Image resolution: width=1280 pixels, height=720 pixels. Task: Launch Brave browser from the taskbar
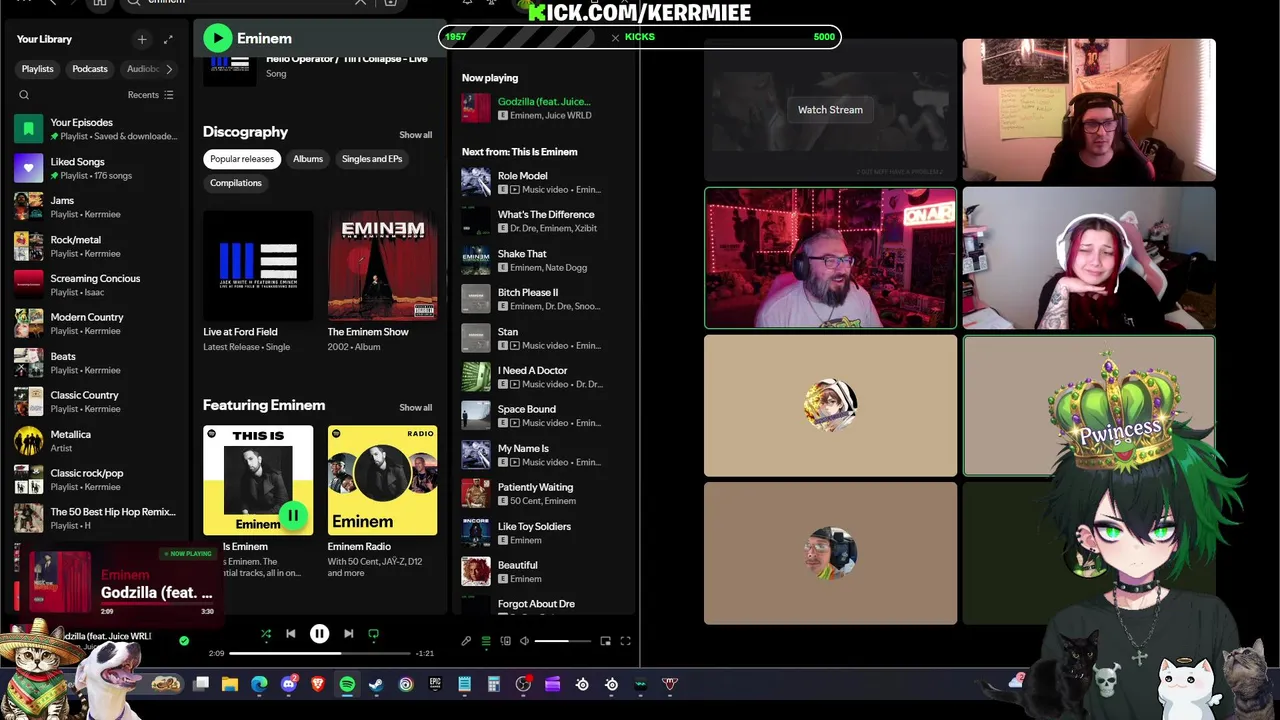pyautogui.click(x=318, y=684)
